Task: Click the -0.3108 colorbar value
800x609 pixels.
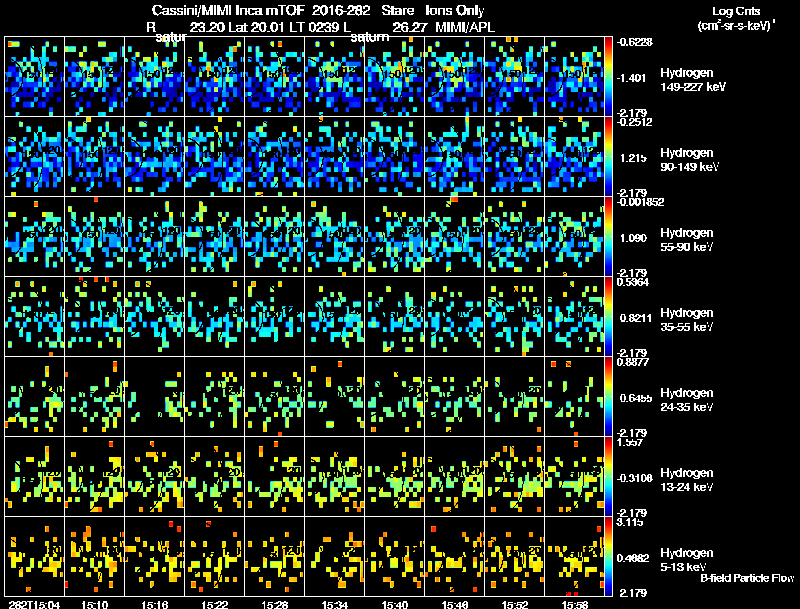Action: 635,478
